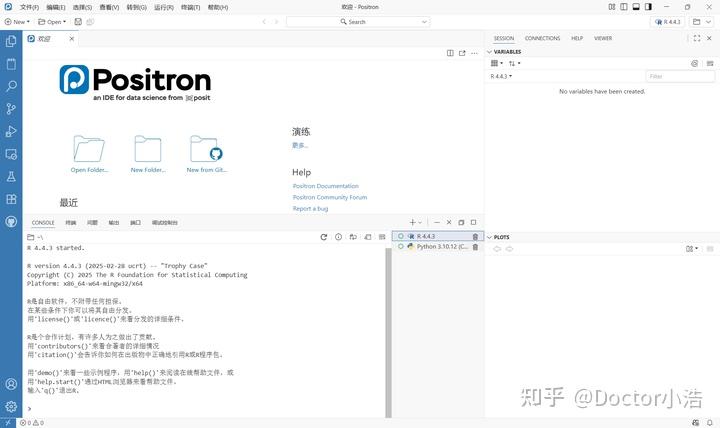The image size is (720, 428).
Task: Click errors and warnings in status bar
Action: coord(32,423)
